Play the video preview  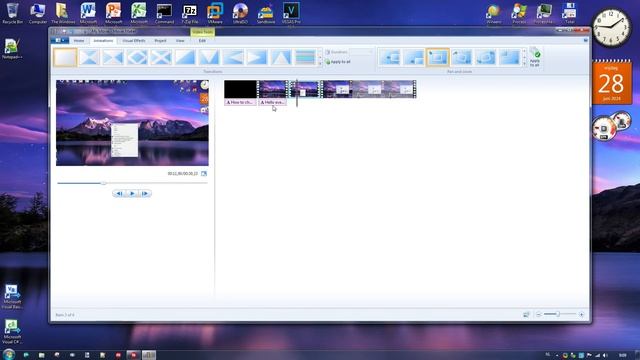pyautogui.click(x=132, y=193)
